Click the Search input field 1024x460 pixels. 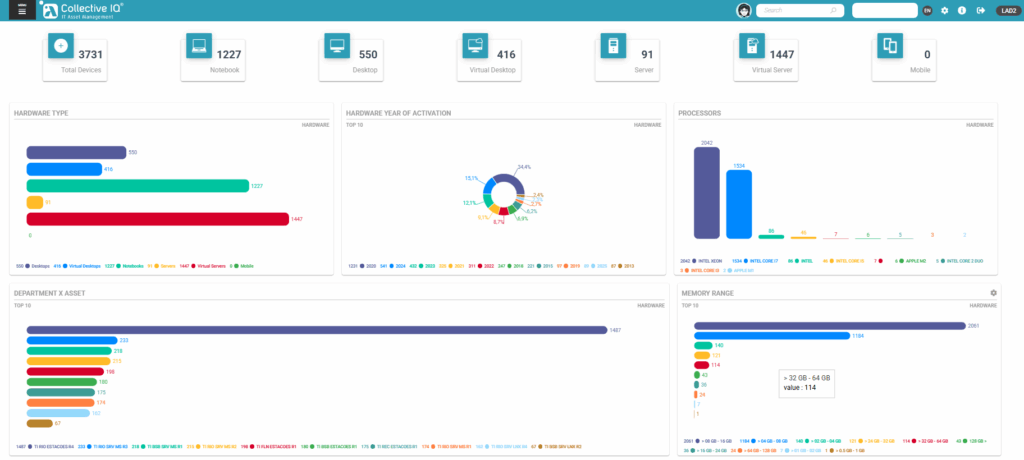(x=800, y=10)
